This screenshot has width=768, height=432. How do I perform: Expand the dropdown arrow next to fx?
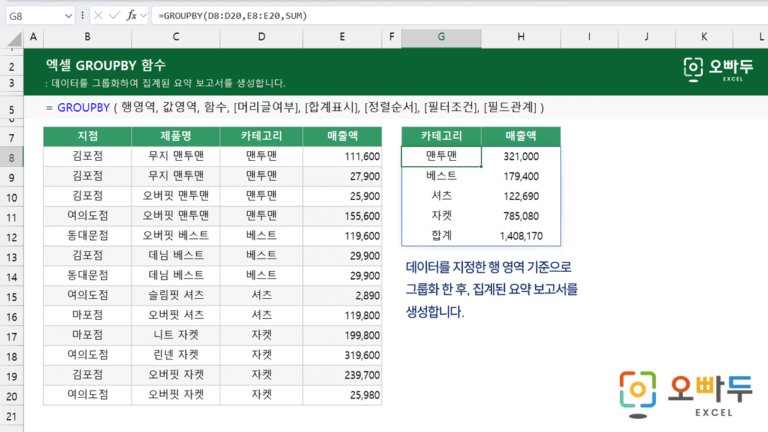tap(143, 16)
